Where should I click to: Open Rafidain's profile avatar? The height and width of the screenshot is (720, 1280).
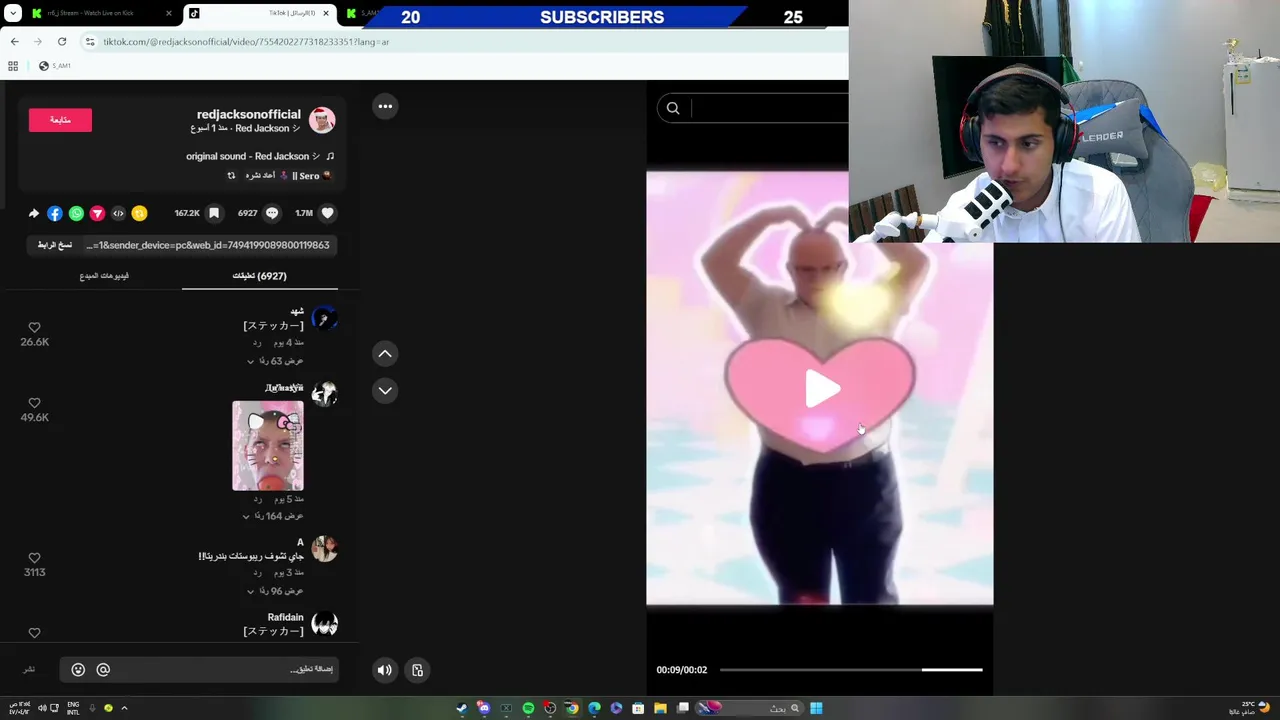pyautogui.click(x=324, y=624)
